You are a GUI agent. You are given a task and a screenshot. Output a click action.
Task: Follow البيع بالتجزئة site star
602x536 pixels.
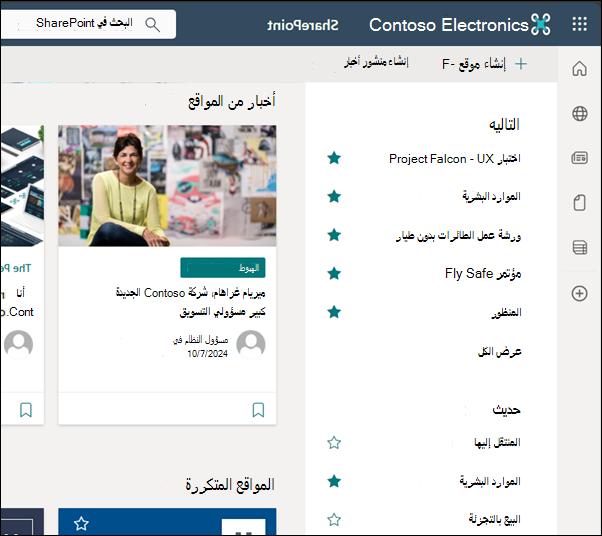coord(334,519)
